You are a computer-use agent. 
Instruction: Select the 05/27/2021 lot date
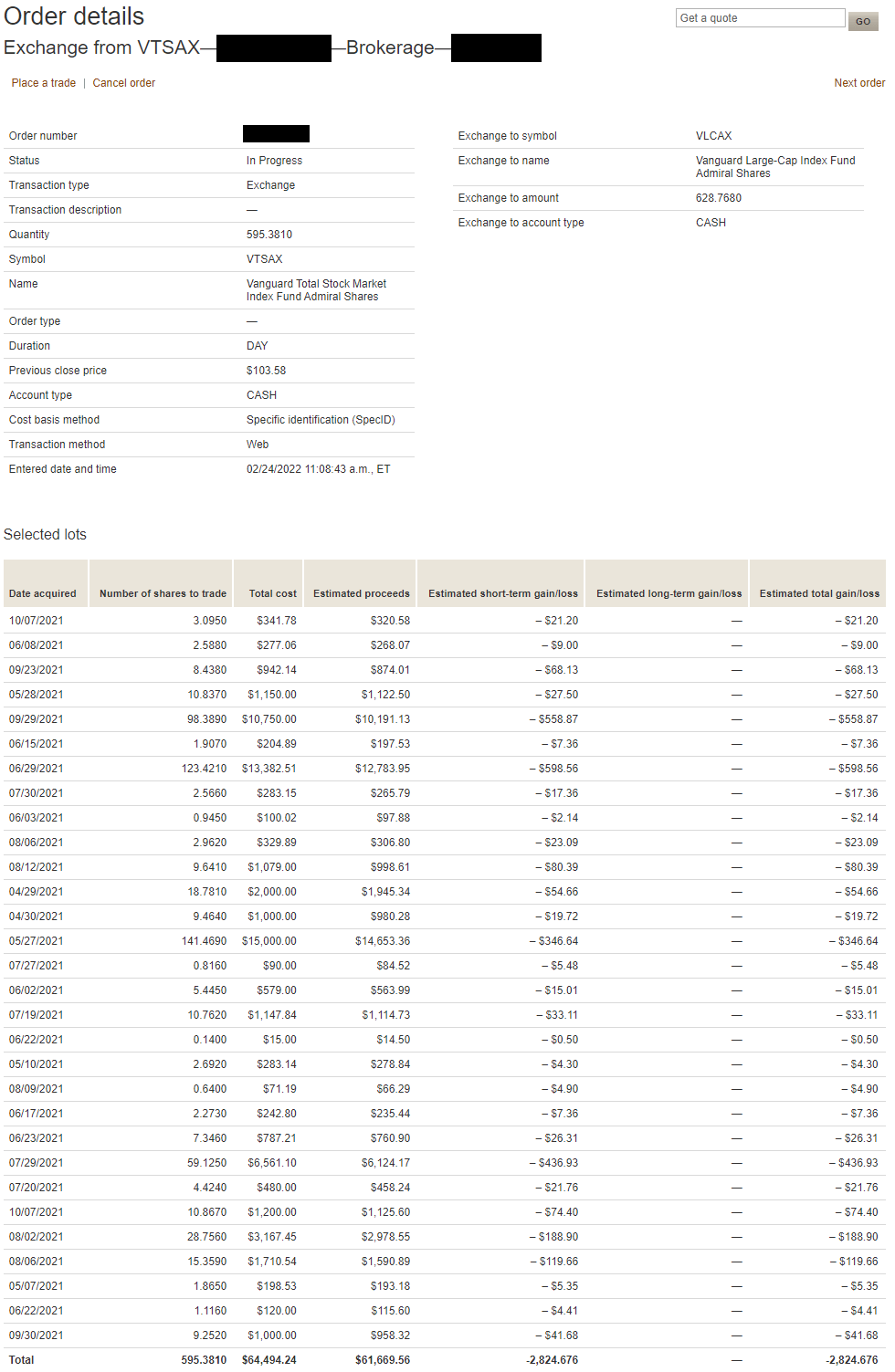tap(37, 941)
